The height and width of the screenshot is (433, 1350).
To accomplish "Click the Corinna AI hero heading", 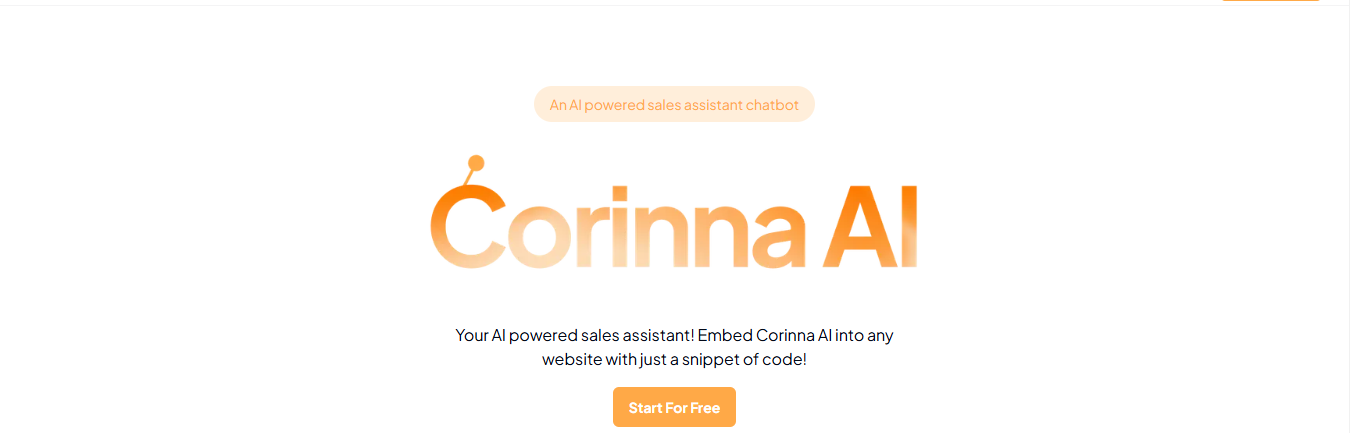I will 674,213.
